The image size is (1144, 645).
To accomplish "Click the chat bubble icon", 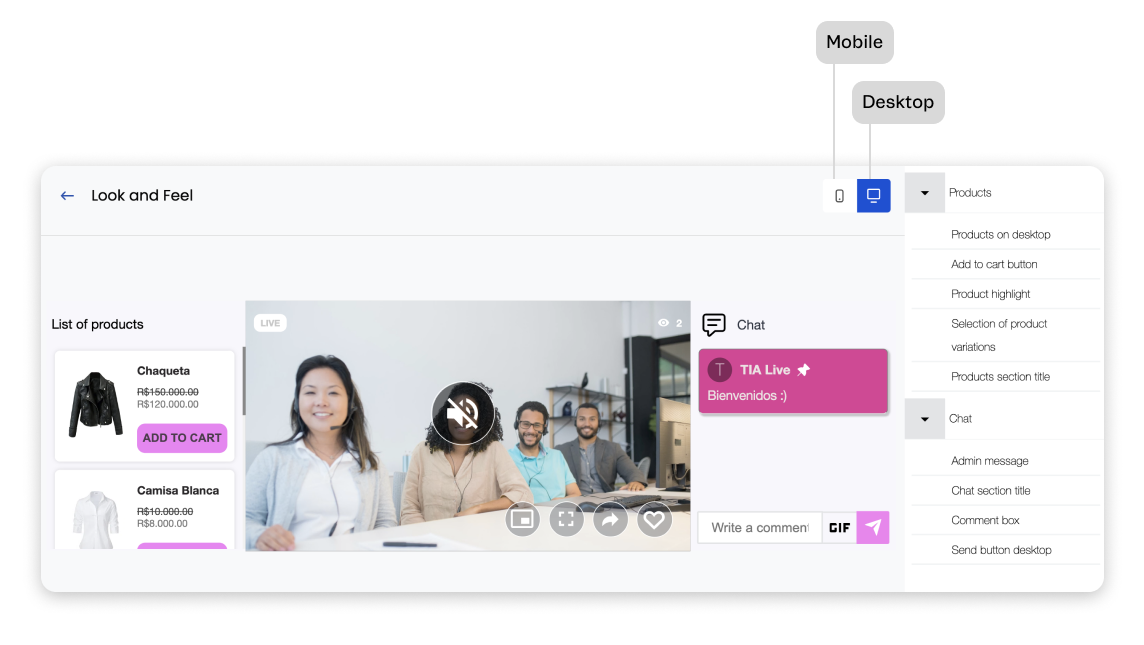I will coord(714,325).
